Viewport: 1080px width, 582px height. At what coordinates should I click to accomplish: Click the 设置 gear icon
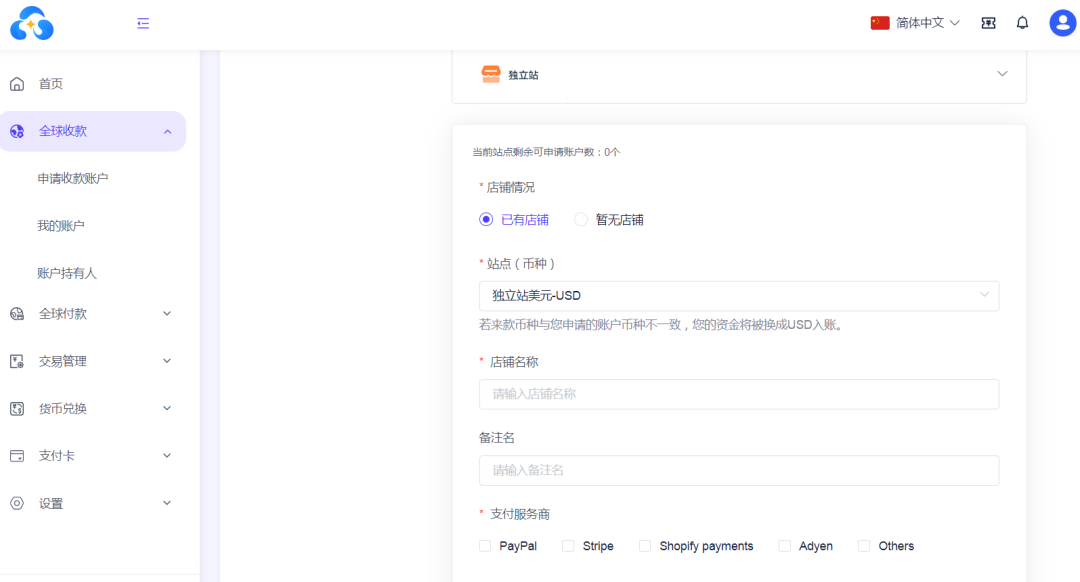(17, 503)
